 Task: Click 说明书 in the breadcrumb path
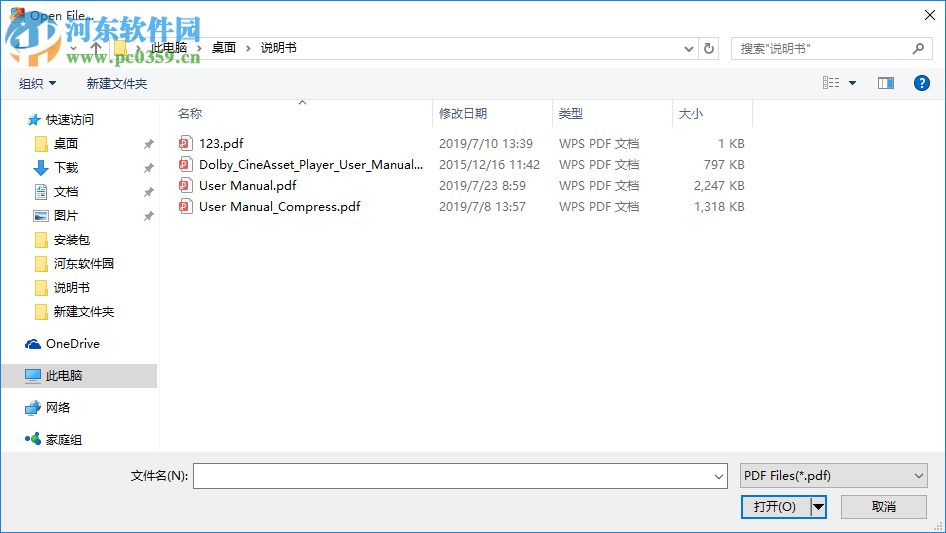tap(279, 48)
